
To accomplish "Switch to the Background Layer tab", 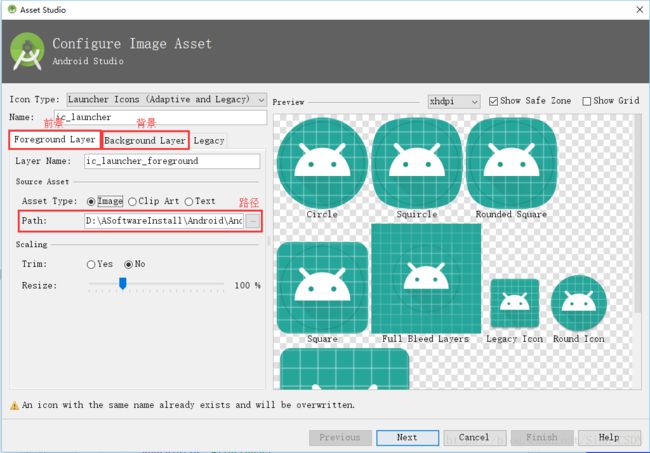I will [x=145, y=141].
